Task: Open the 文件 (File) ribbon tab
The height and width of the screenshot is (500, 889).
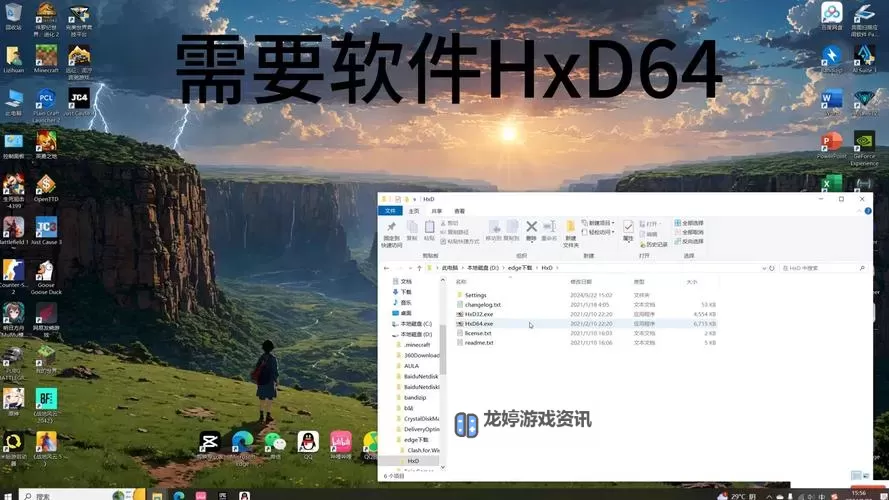Action: click(391, 211)
